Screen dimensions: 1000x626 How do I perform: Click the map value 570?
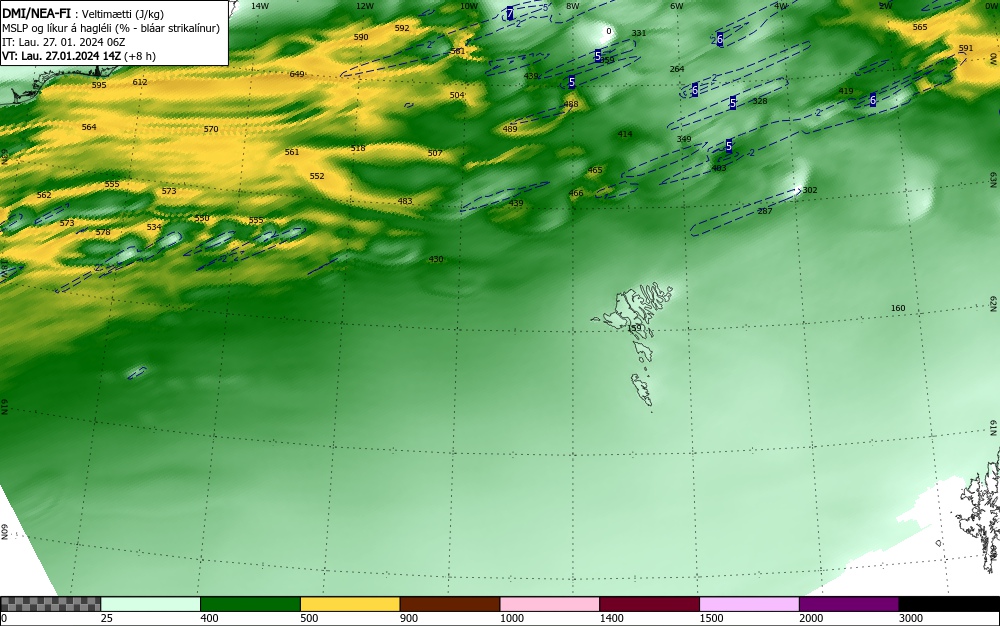[211, 129]
